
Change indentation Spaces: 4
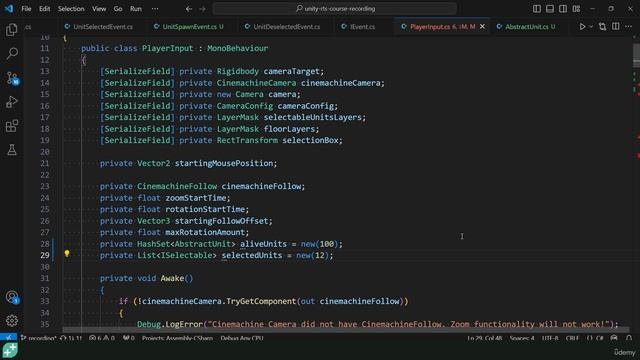[522, 338]
